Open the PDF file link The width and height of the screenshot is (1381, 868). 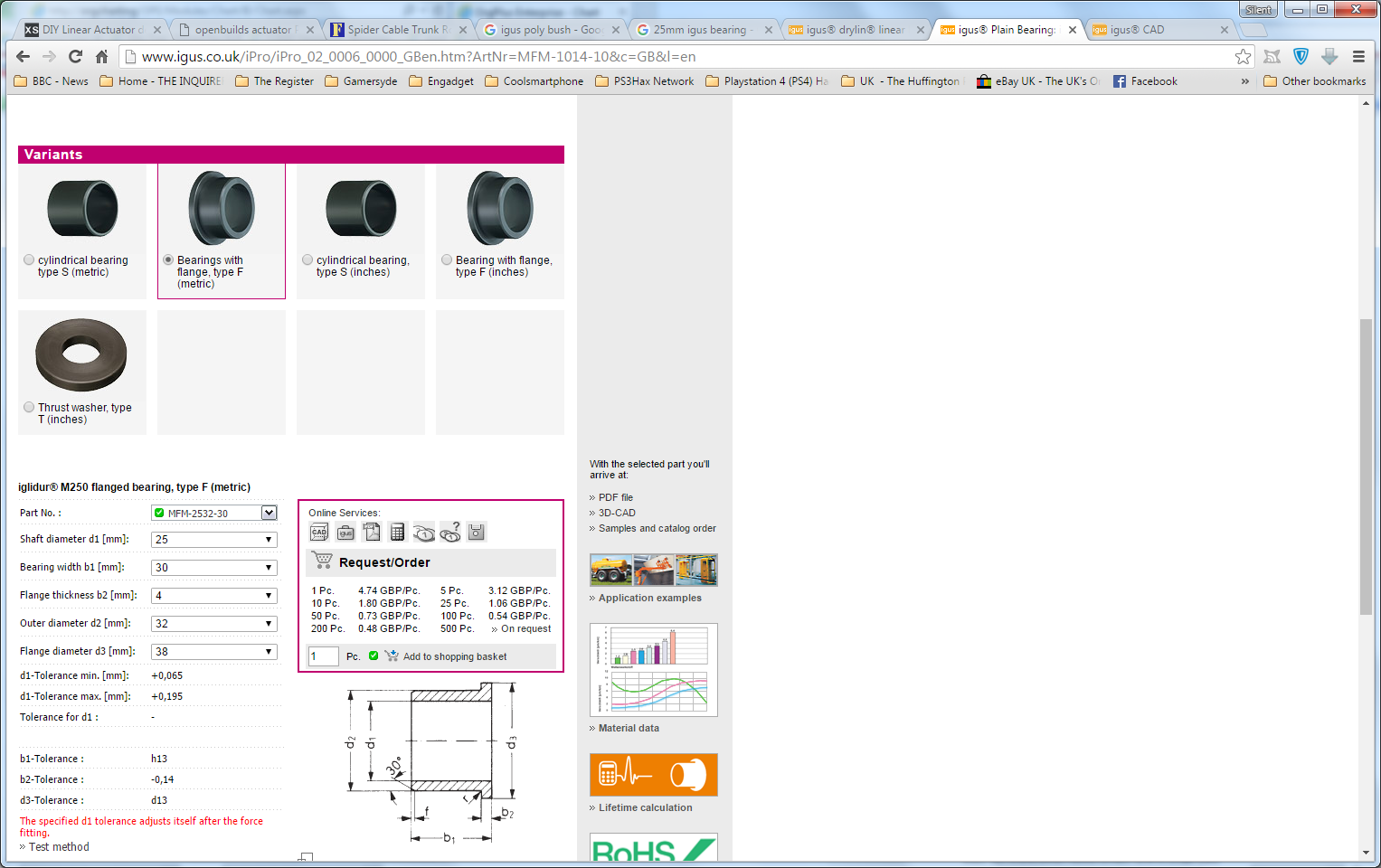coord(615,497)
